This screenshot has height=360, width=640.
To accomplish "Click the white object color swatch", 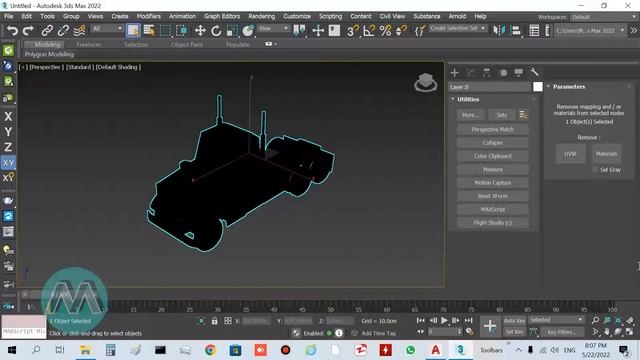I will pyautogui.click(x=538, y=87).
